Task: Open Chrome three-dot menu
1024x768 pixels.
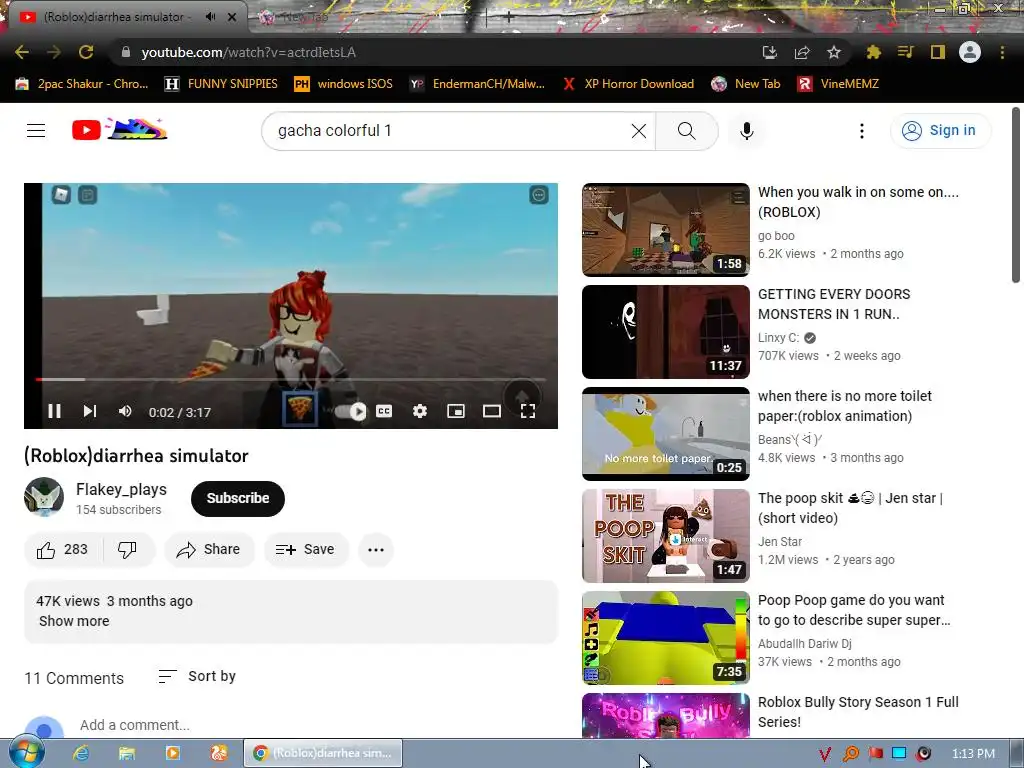Action: 1002,52
